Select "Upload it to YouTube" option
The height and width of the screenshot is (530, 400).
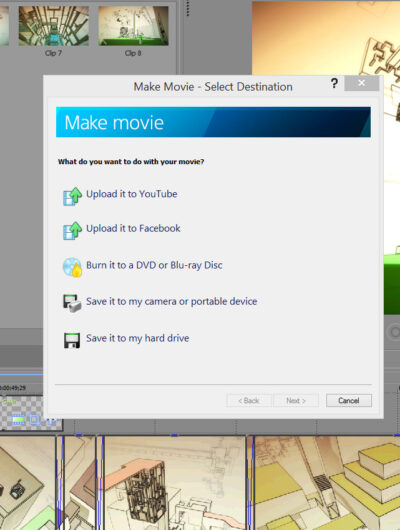pyautogui.click(x=132, y=194)
